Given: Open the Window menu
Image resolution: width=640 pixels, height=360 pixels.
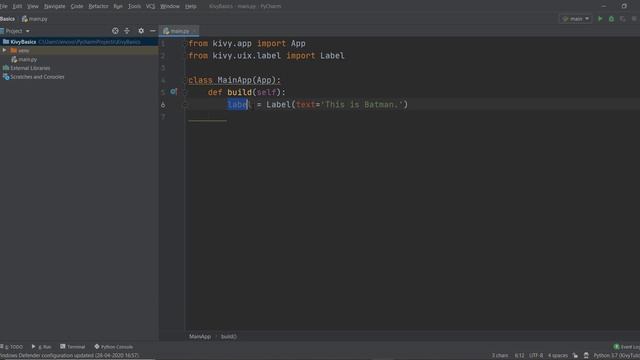Looking at the screenshot, I should tap(170, 6).
